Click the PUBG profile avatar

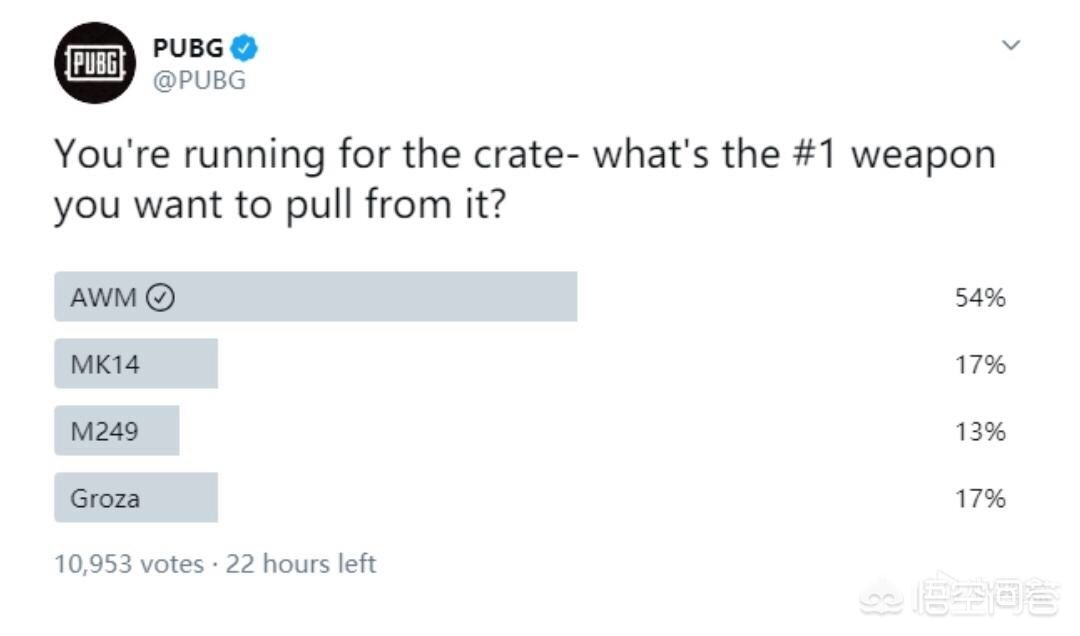[x=94, y=64]
